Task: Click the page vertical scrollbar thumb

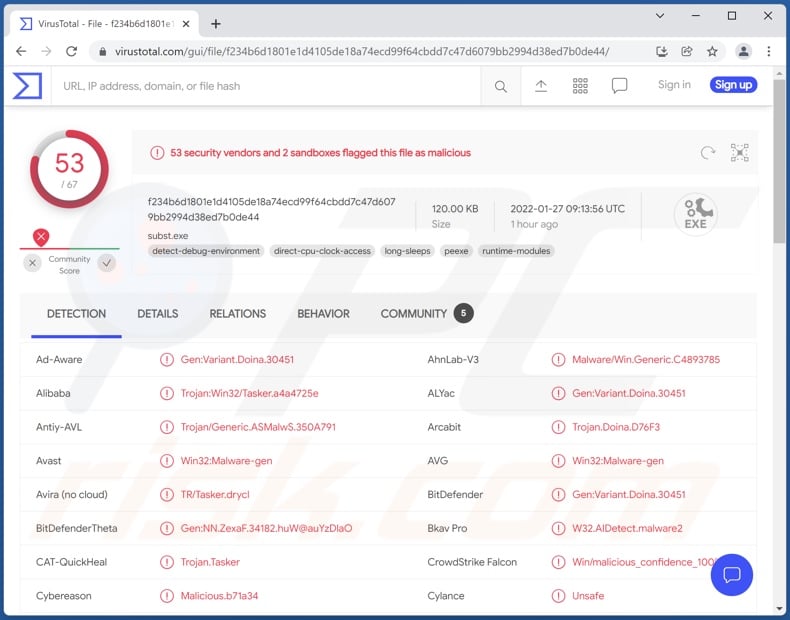Action: click(779, 161)
